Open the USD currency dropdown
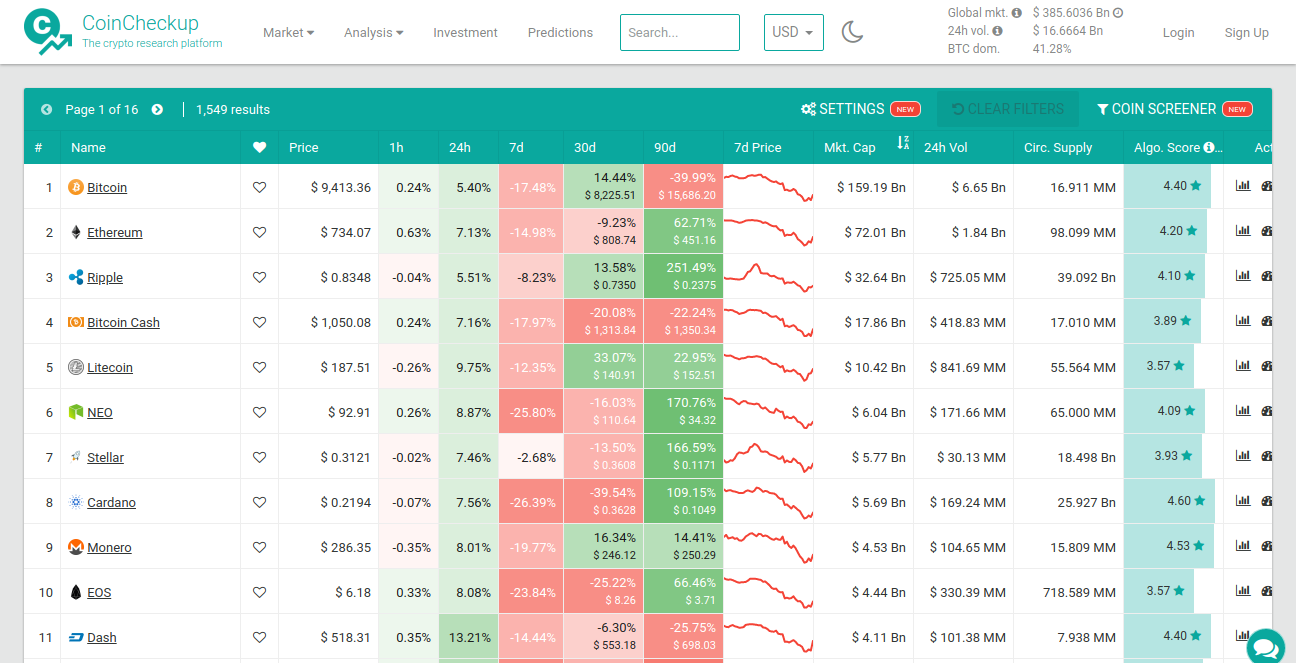Image resolution: width=1296 pixels, height=663 pixels. pos(794,32)
